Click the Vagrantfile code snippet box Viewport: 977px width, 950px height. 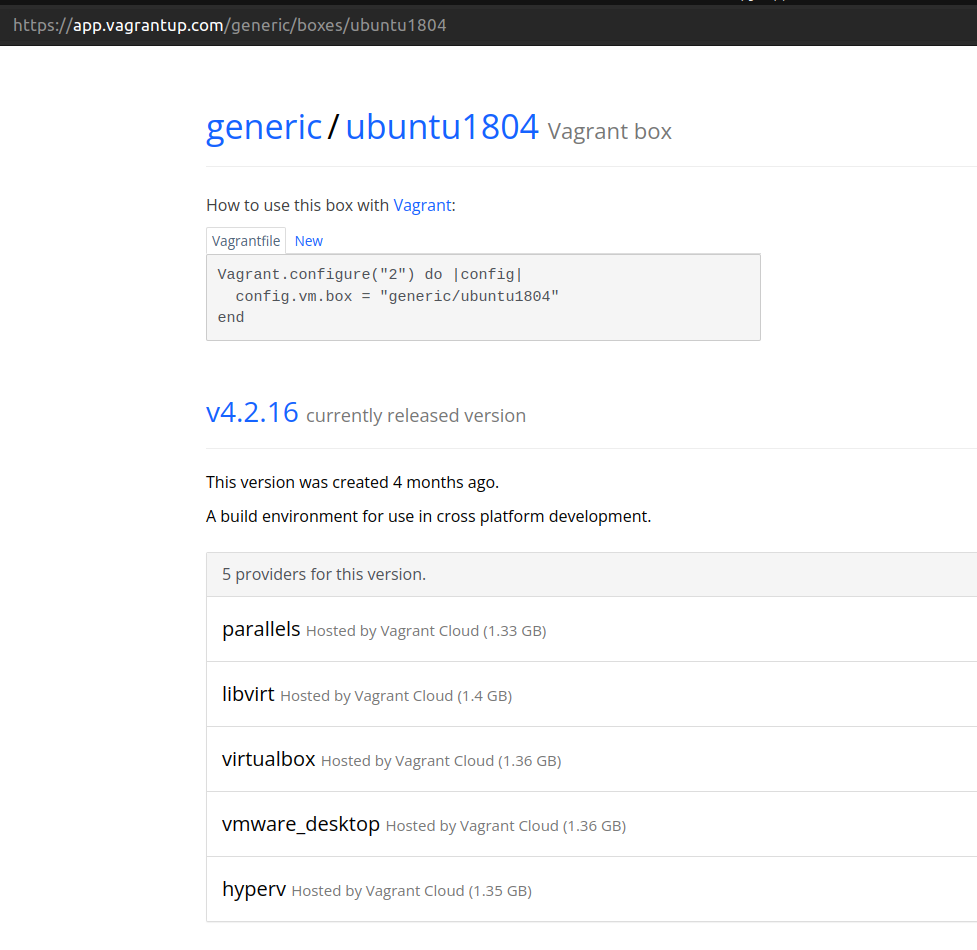click(484, 297)
